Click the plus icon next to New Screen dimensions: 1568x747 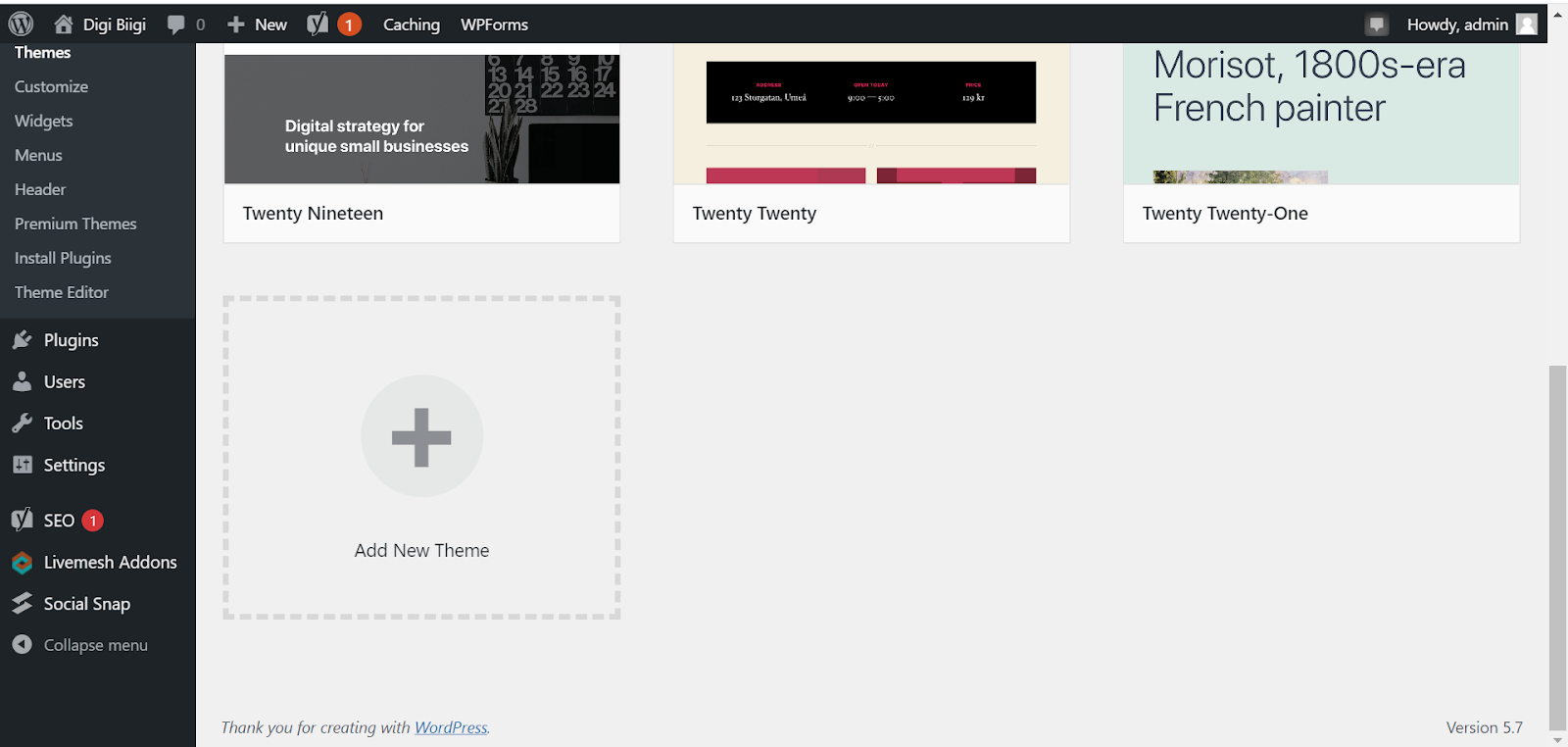tap(236, 25)
